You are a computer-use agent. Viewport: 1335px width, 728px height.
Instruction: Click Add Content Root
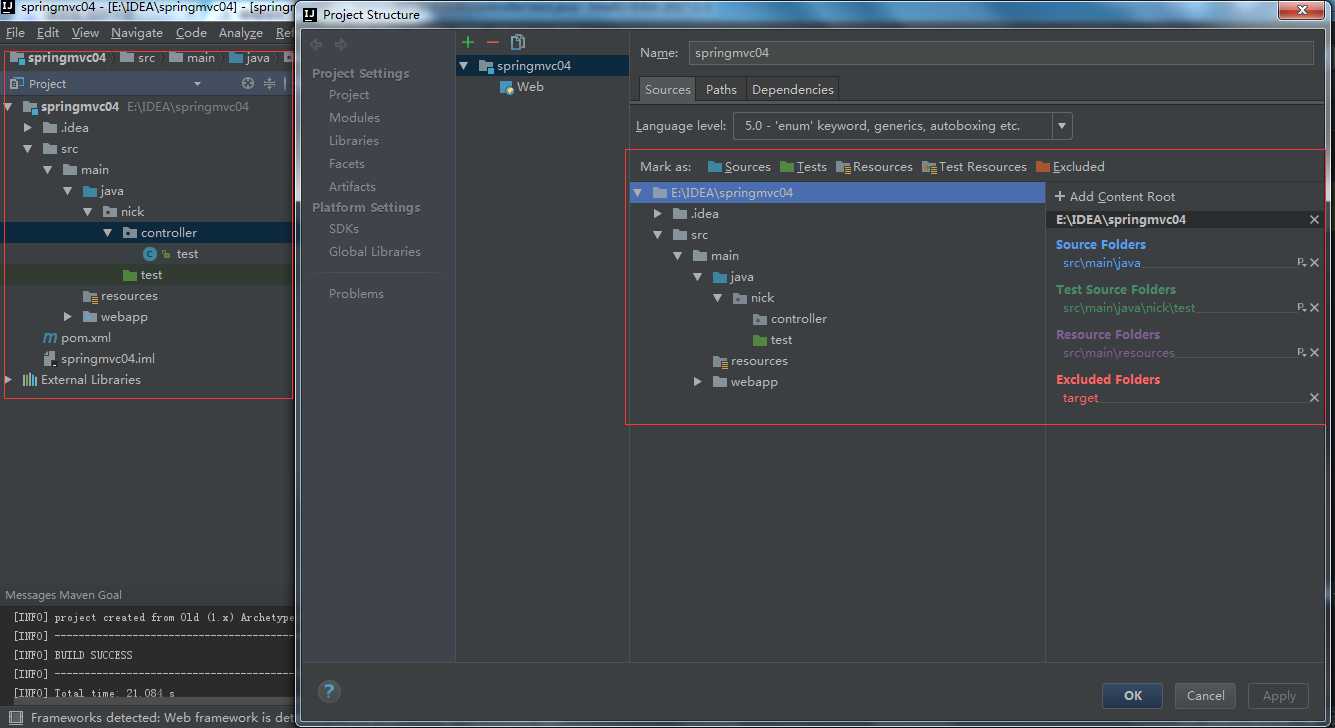[1115, 197]
